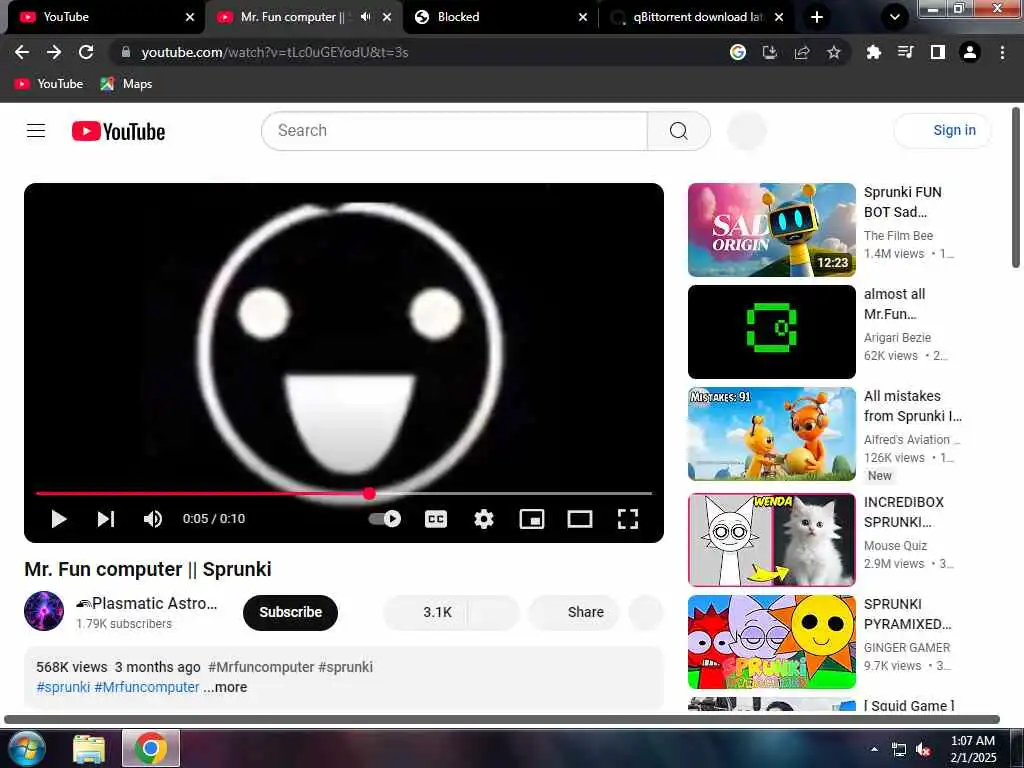
Task: Open Chrome extensions puzzle icon
Action: [x=873, y=52]
